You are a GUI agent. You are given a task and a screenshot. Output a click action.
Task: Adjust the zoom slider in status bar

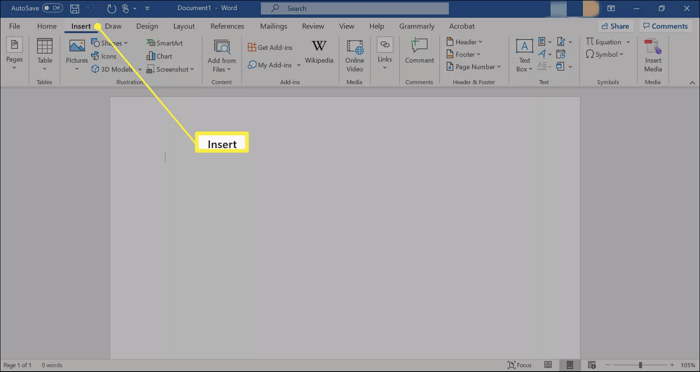640,365
